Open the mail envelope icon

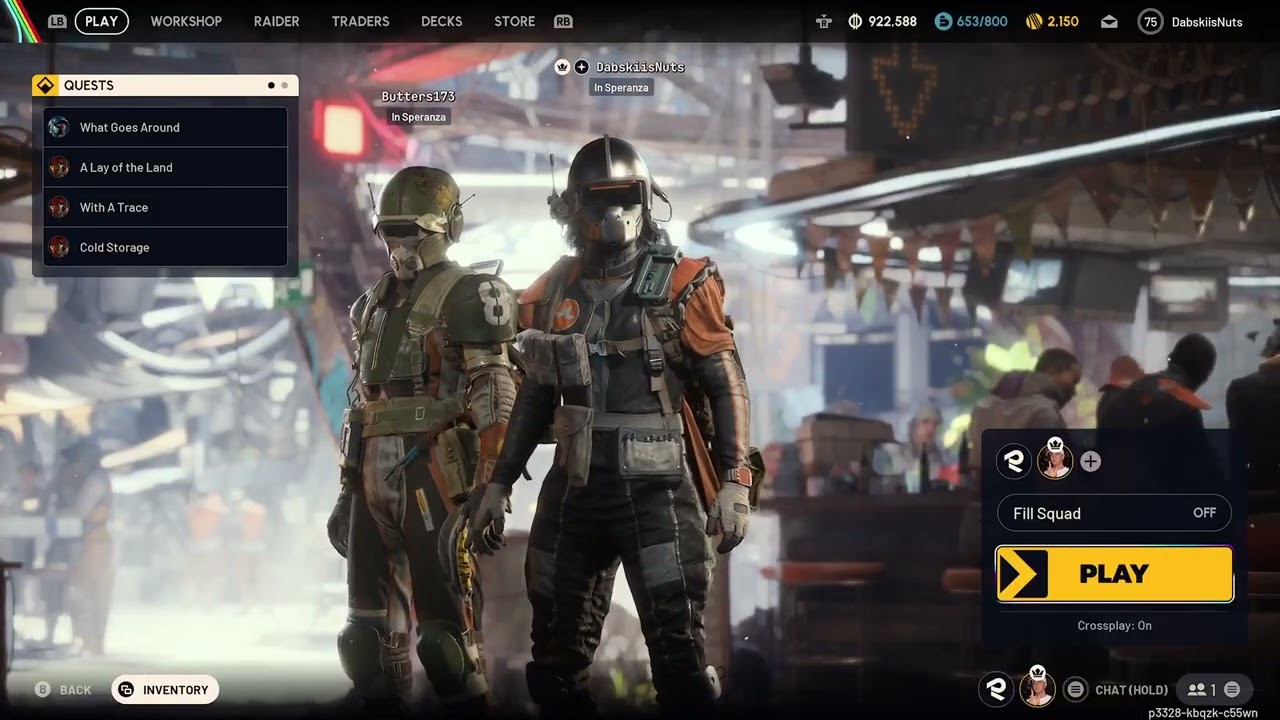tap(1109, 21)
